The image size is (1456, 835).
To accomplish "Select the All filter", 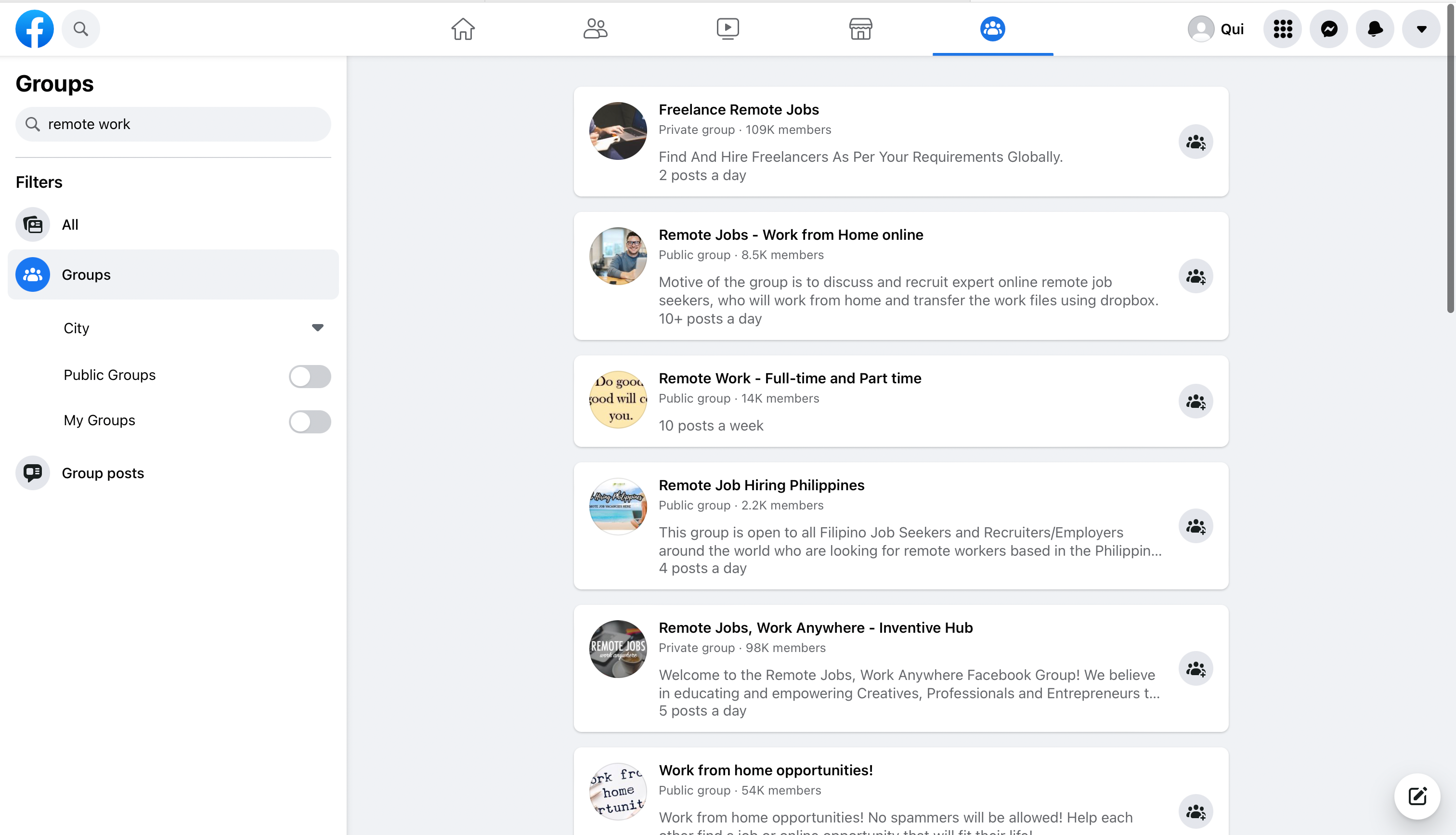I will click(70, 225).
